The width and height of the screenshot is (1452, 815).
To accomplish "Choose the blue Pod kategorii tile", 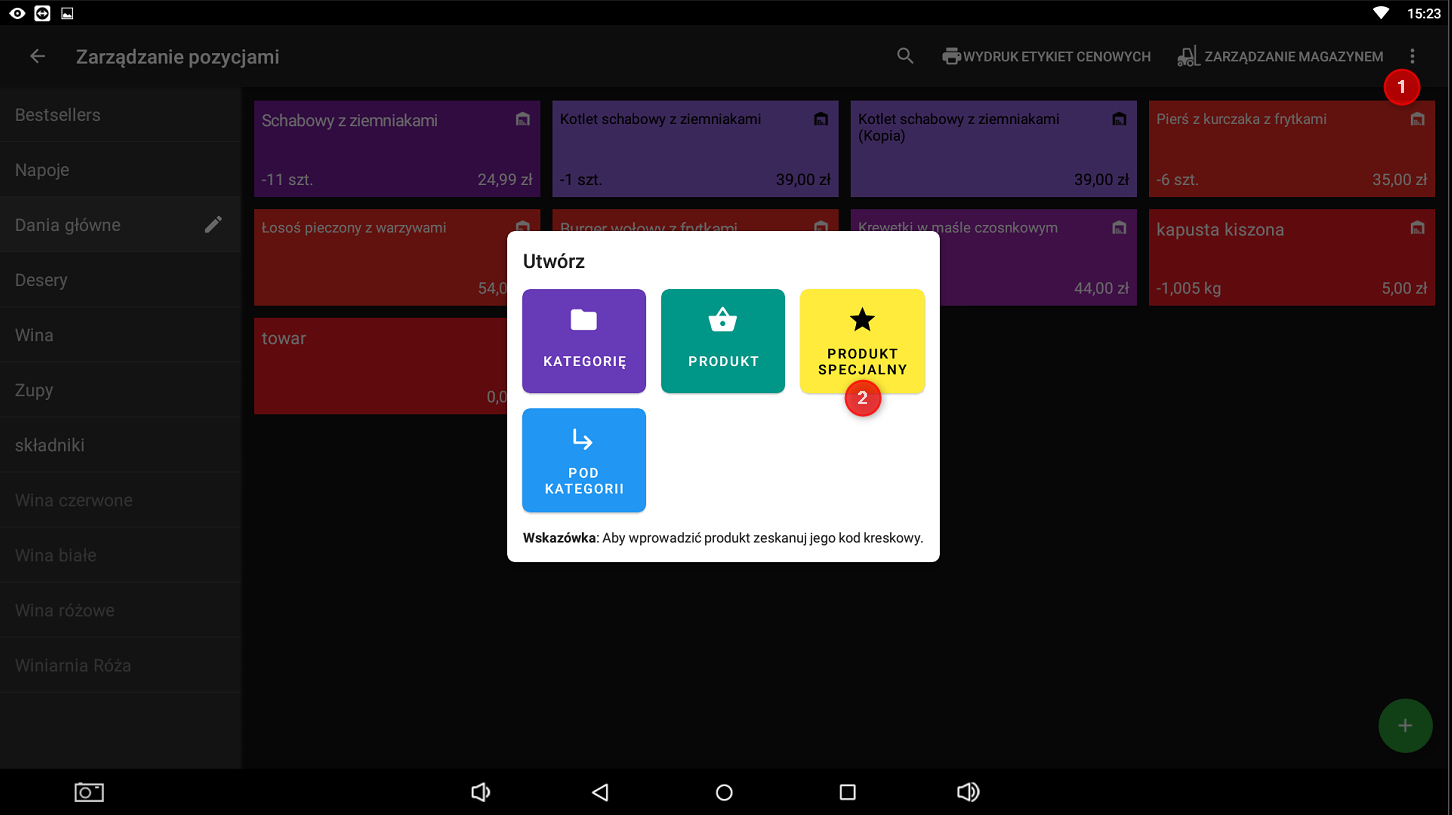I will click(x=584, y=460).
